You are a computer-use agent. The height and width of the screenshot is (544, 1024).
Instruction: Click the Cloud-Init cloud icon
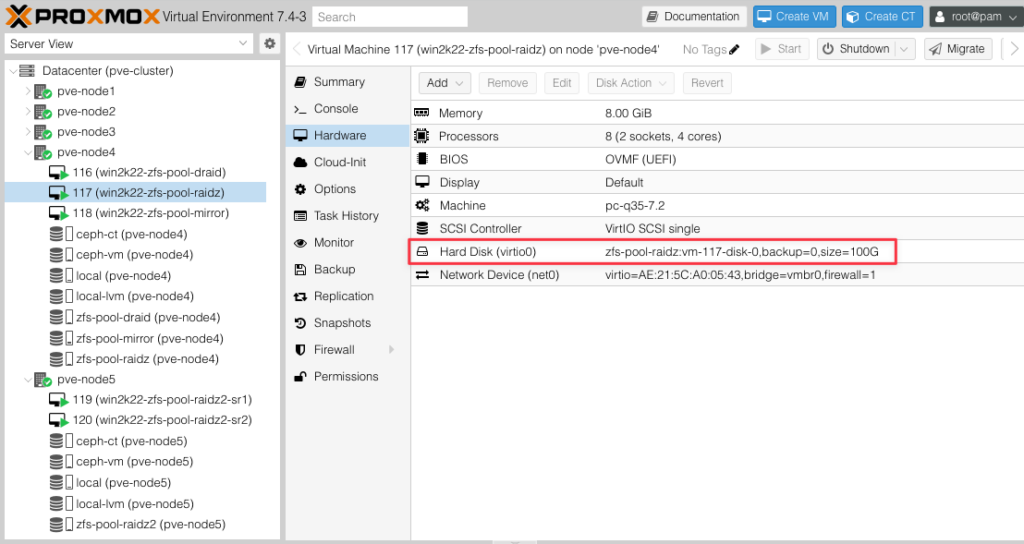pyautogui.click(x=300, y=162)
